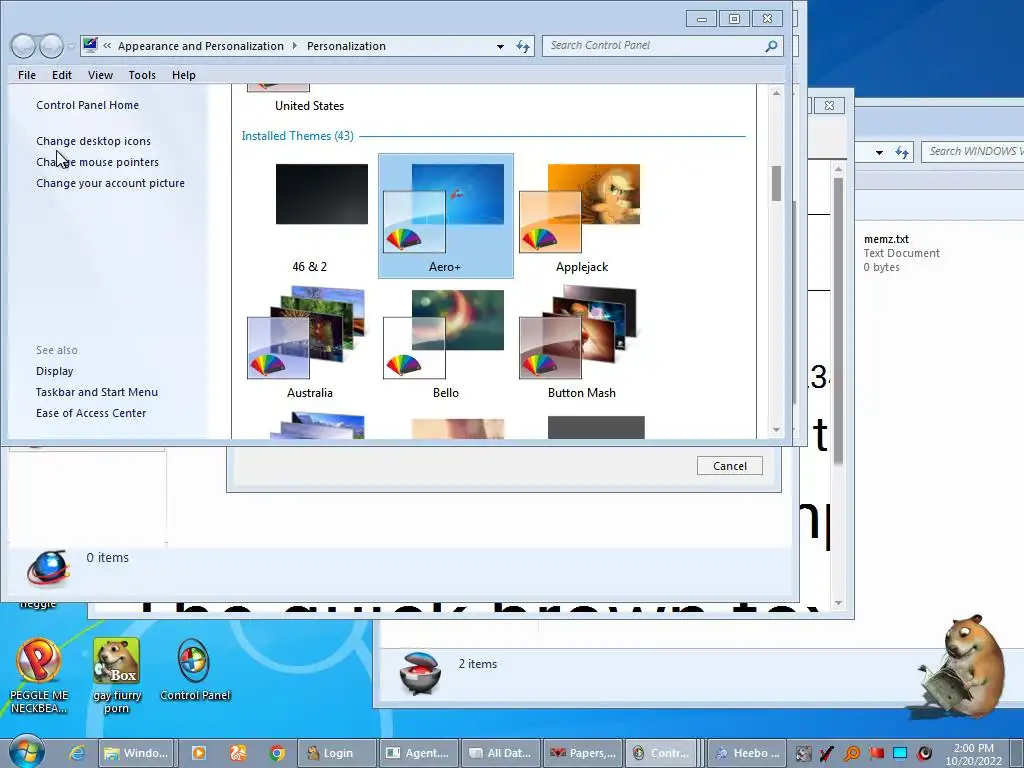Screen dimensions: 1024x768
Task: Open the Help menu
Action: (184, 75)
